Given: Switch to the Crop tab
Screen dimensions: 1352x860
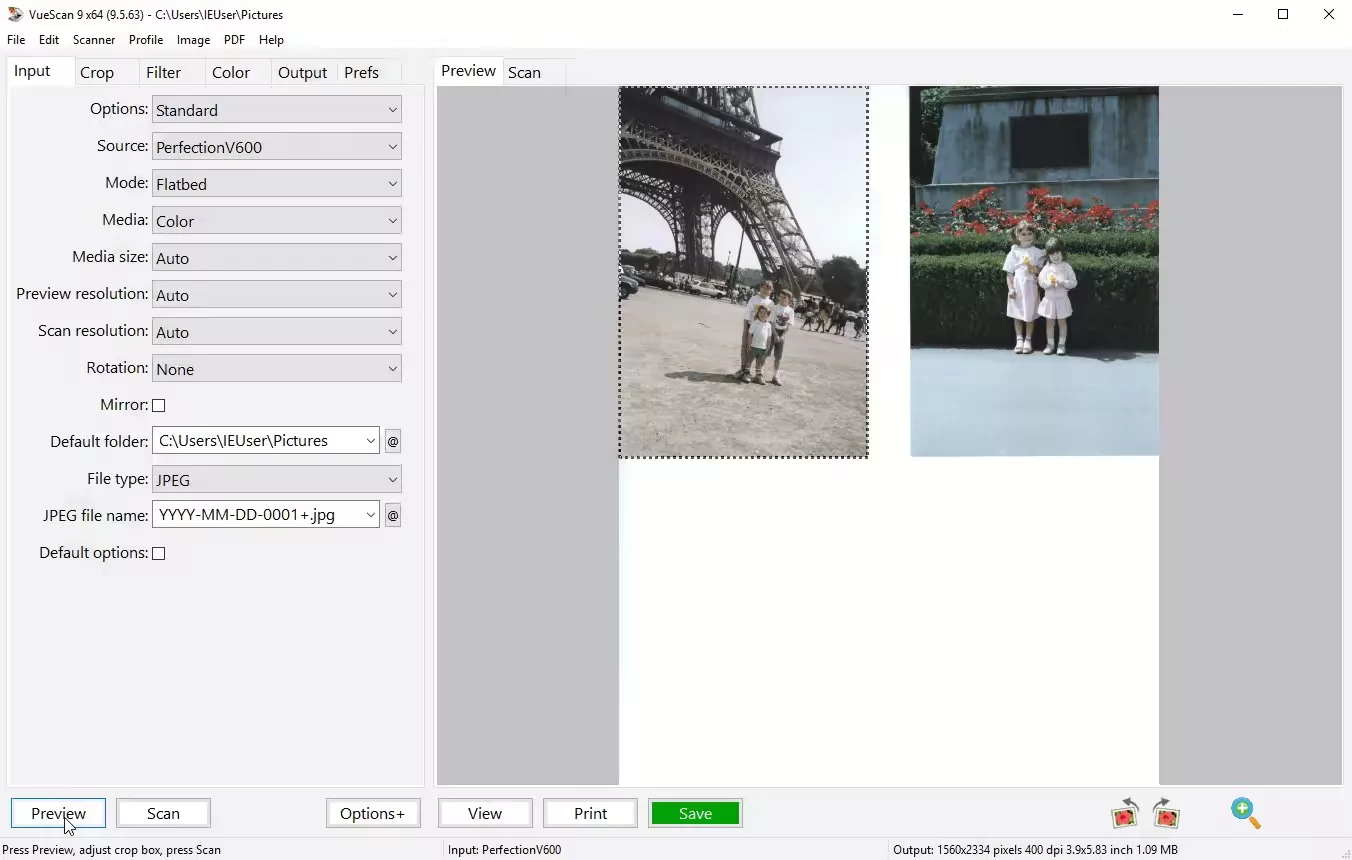Looking at the screenshot, I should [x=97, y=71].
